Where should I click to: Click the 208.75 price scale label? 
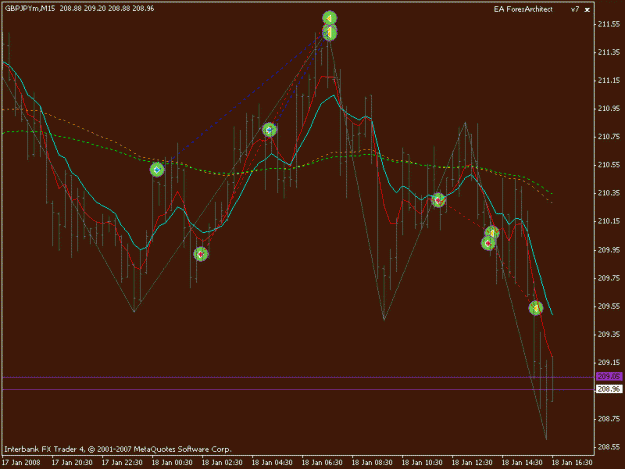pyautogui.click(x=609, y=418)
